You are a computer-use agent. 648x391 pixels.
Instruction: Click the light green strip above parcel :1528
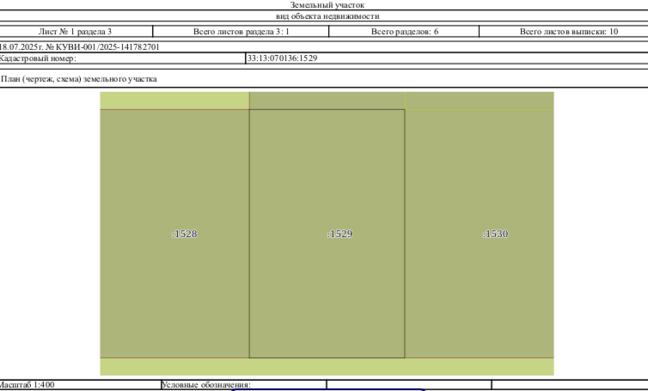[174, 100]
